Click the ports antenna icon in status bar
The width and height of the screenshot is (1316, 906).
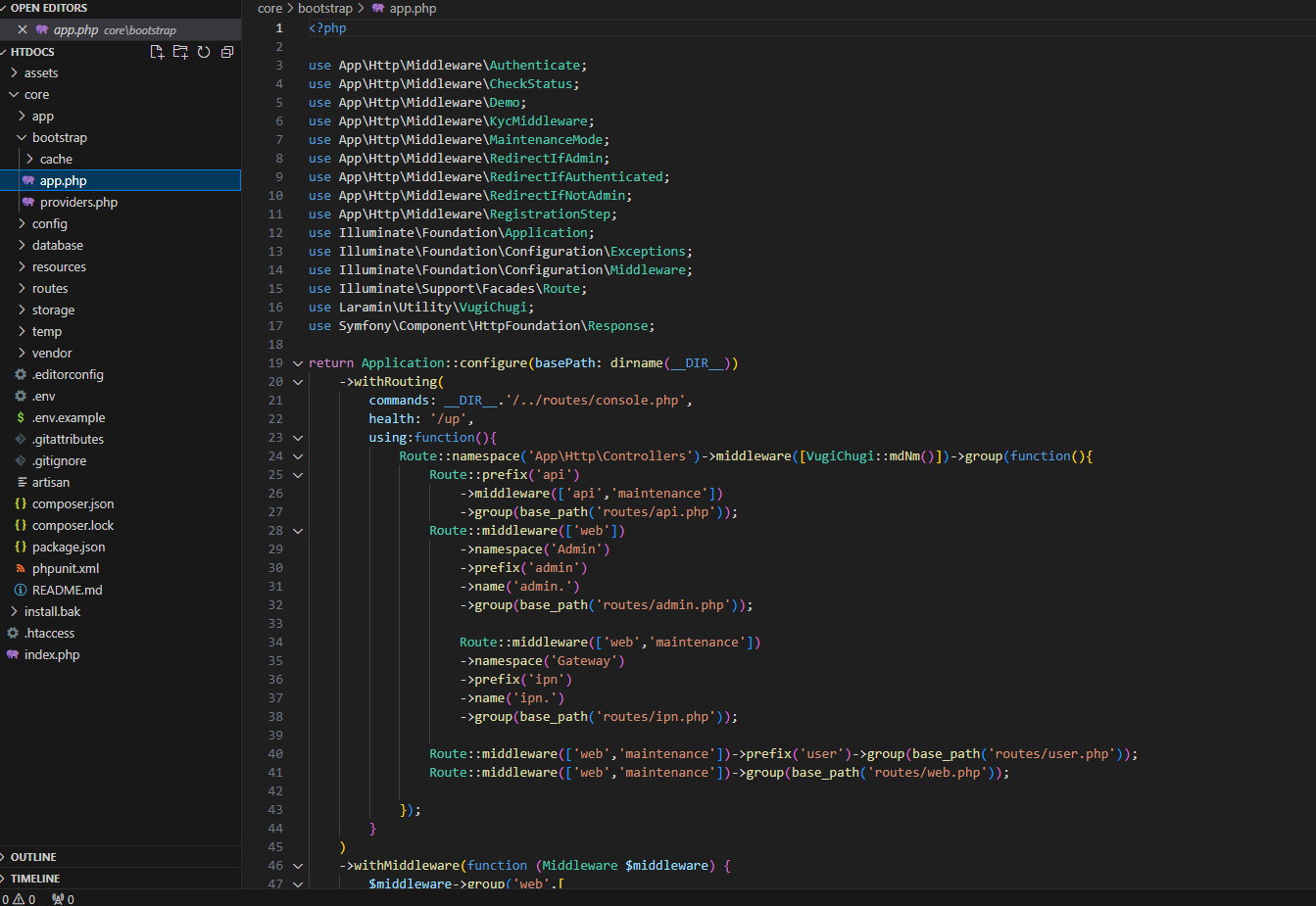click(58, 899)
